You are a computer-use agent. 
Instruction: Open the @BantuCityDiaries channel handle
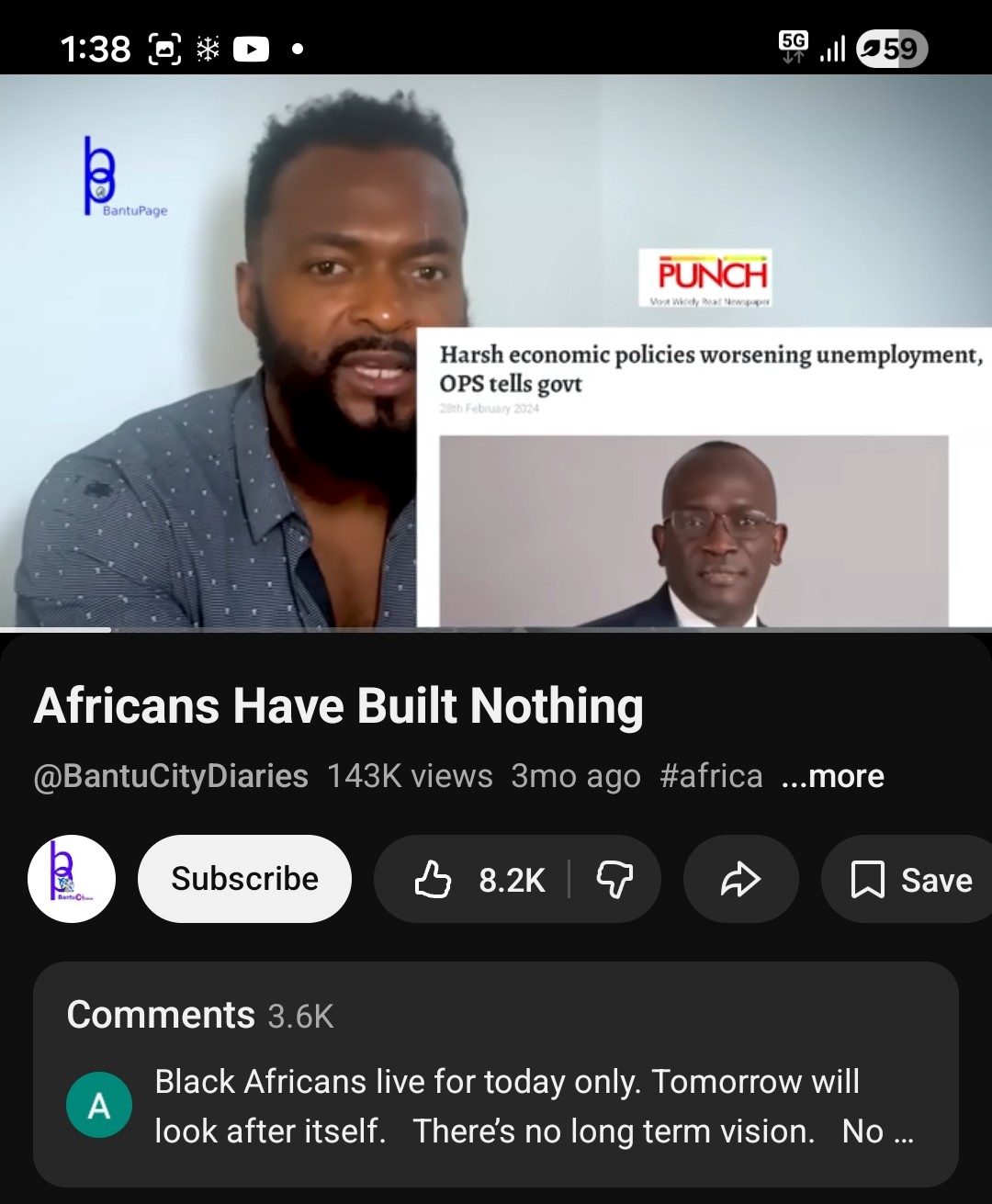pos(171,776)
